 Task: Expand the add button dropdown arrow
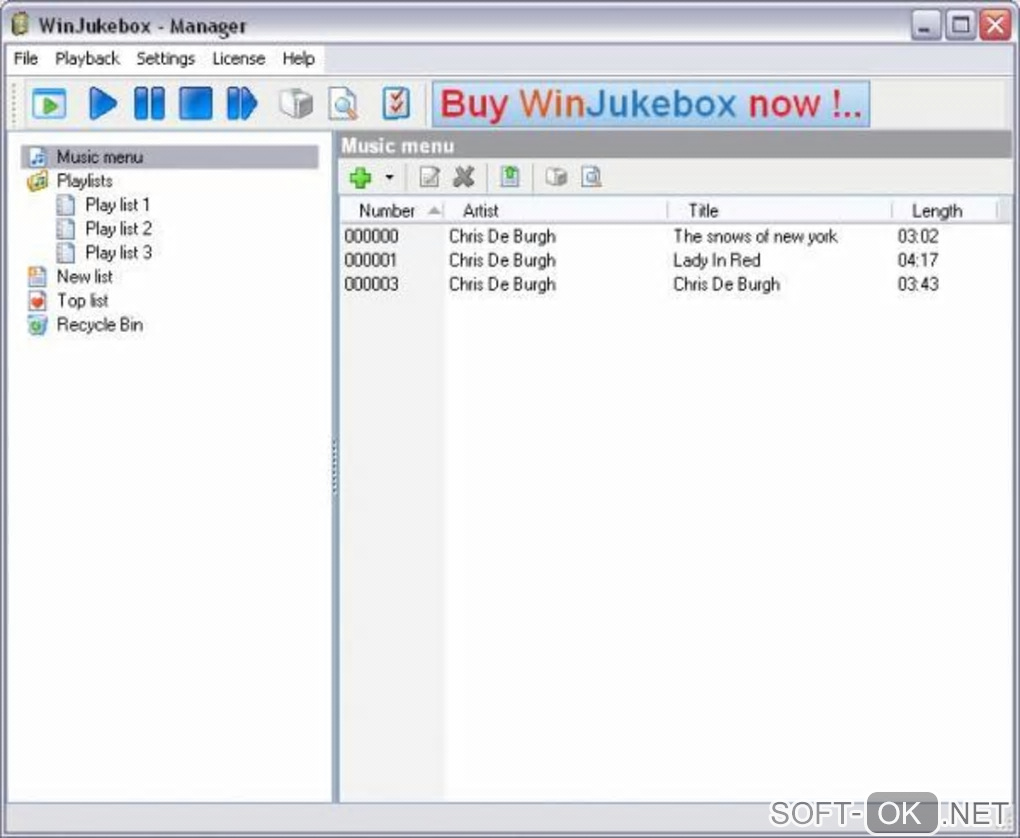[x=389, y=177]
